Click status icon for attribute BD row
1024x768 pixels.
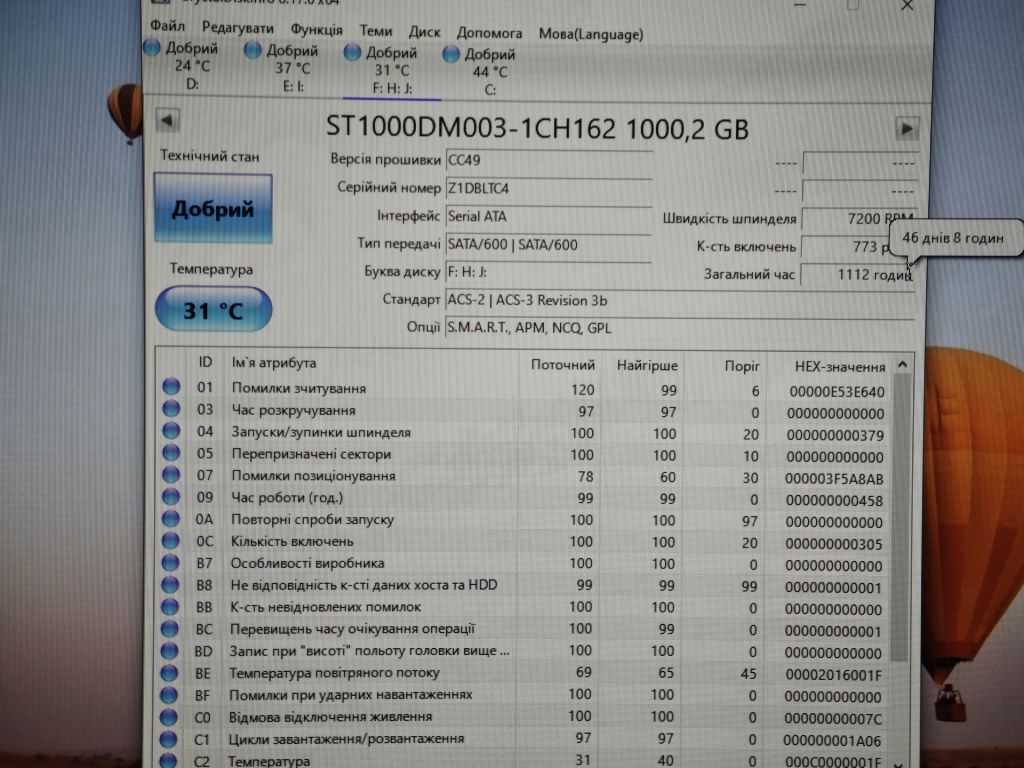(x=169, y=650)
